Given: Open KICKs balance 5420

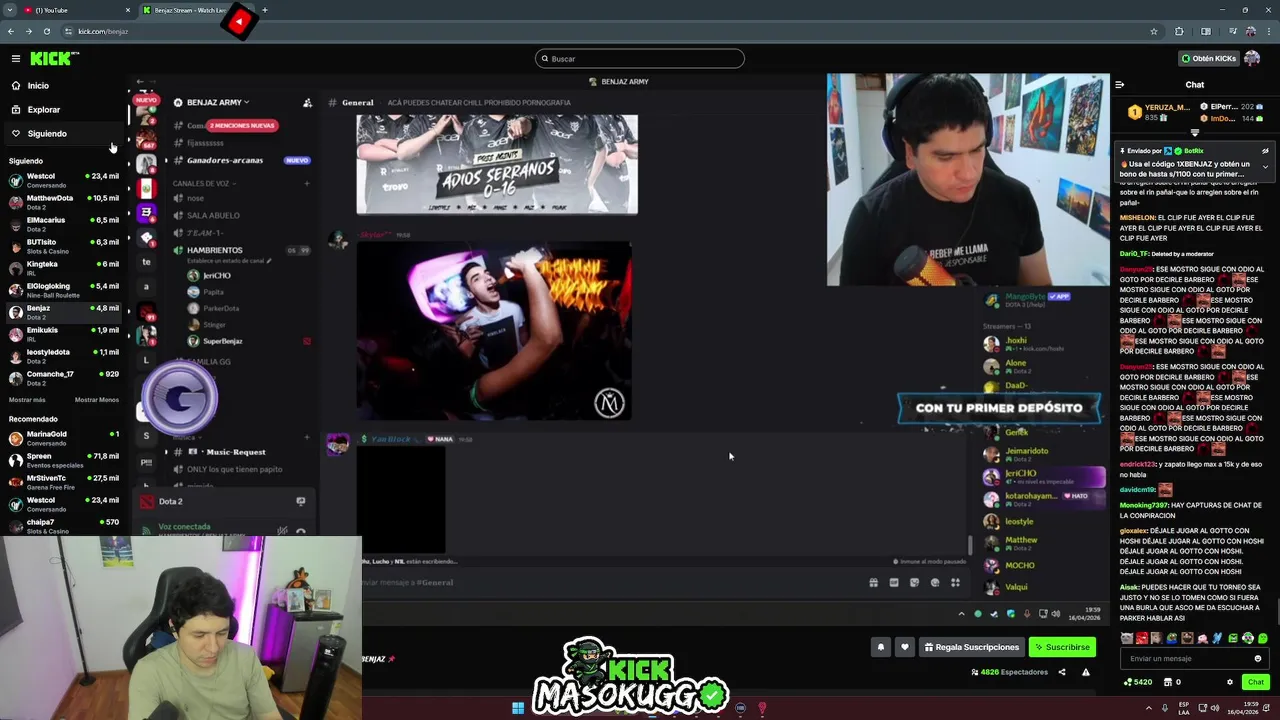Looking at the screenshot, I should 1138,682.
